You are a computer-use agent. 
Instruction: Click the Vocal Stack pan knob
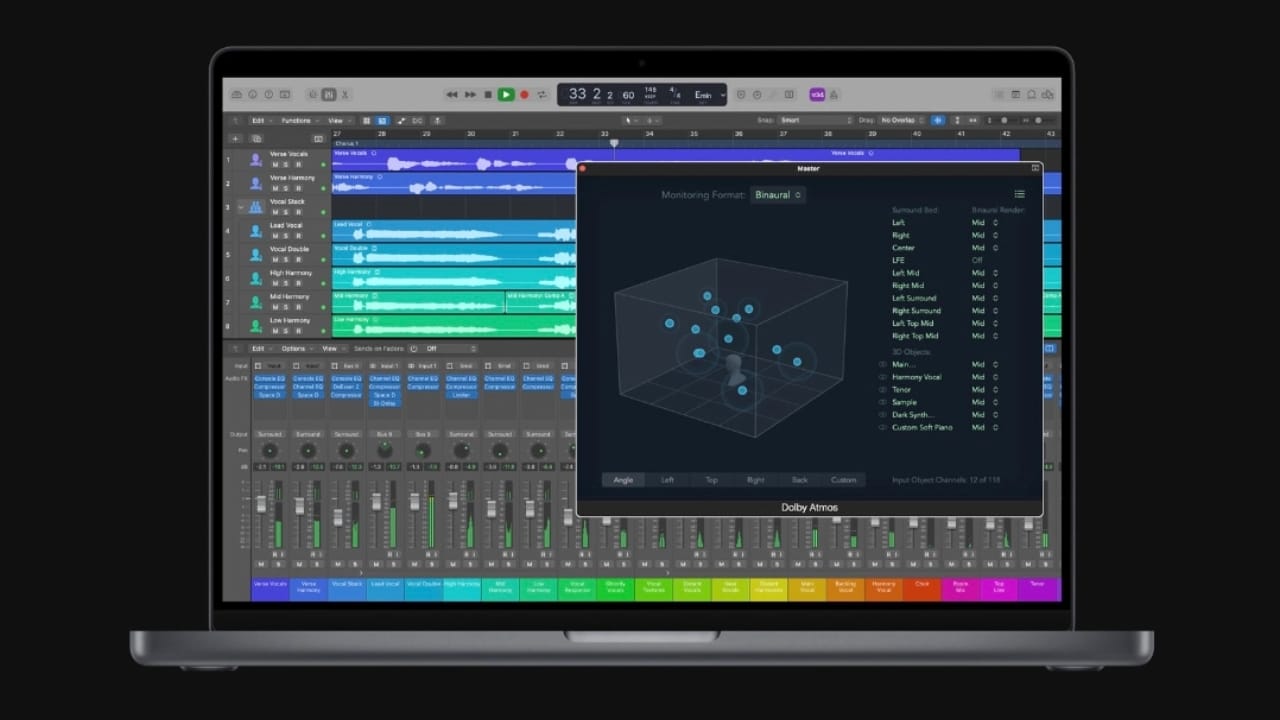point(346,451)
